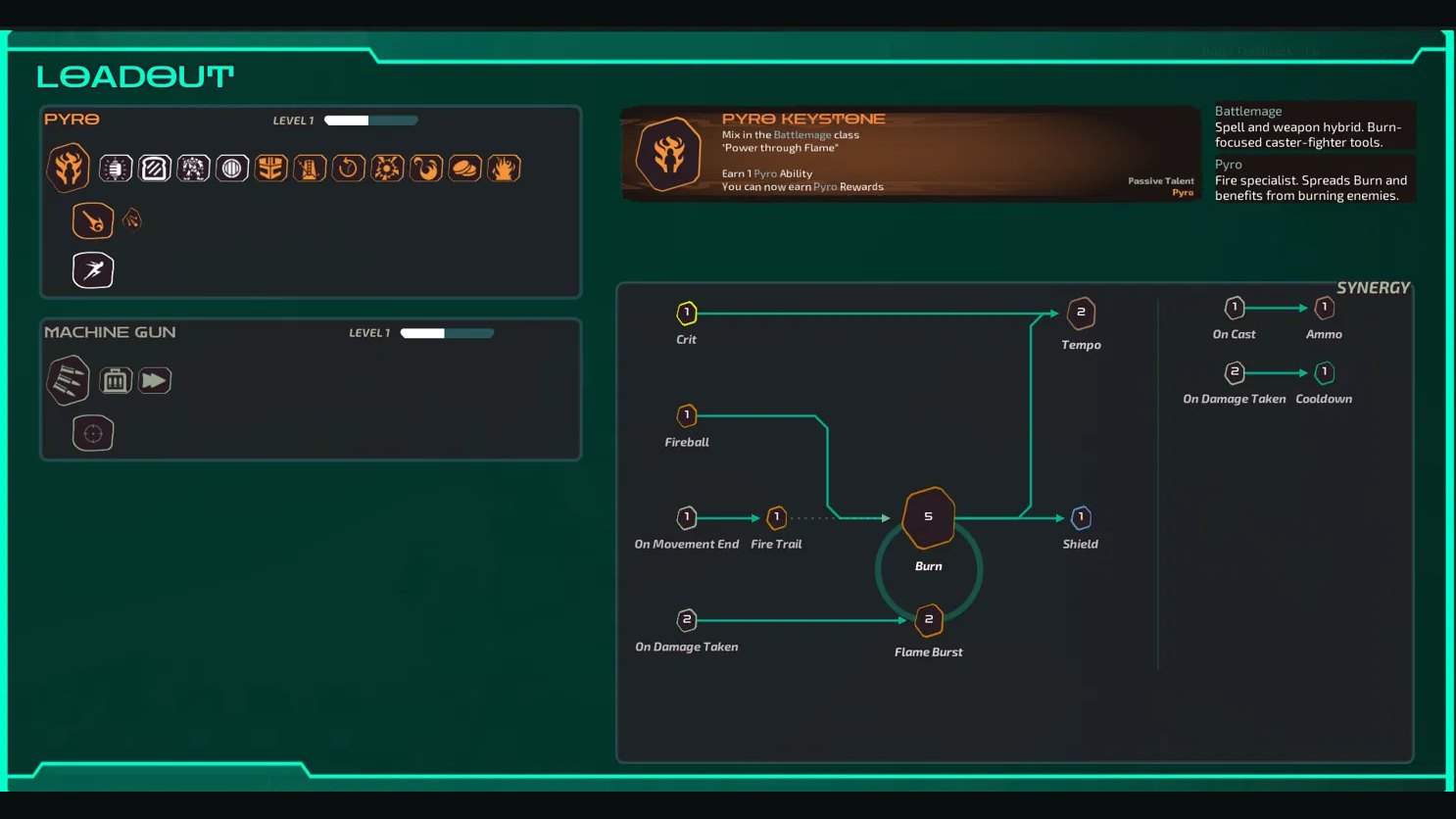Select the dash runner ability icon
The height and width of the screenshot is (819, 1456).
(93, 270)
